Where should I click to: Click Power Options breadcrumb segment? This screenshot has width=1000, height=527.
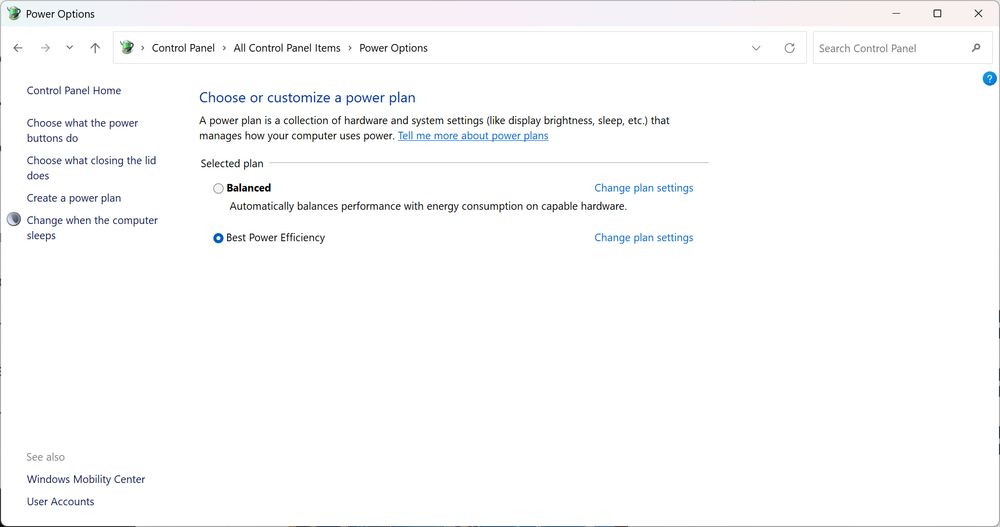393,48
